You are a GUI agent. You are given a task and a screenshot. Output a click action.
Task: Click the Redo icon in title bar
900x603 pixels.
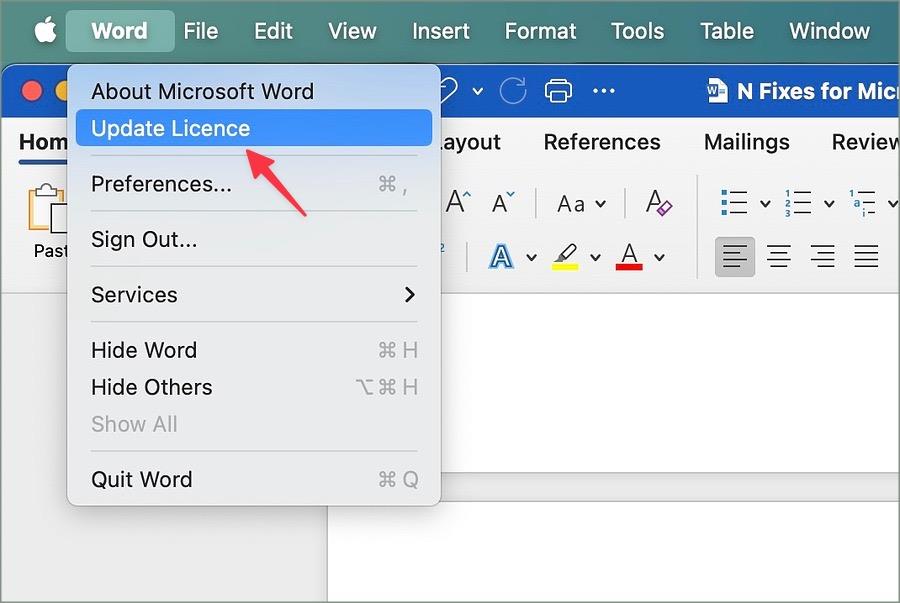[513, 91]
